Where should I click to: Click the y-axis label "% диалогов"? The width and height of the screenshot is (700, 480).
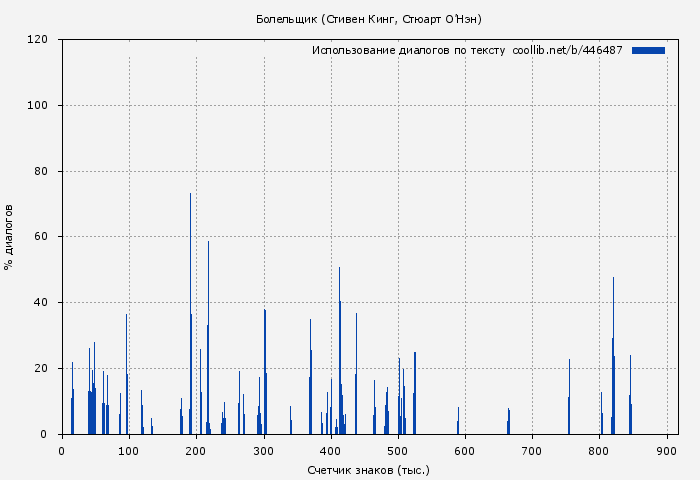click(x=10, y=237)
